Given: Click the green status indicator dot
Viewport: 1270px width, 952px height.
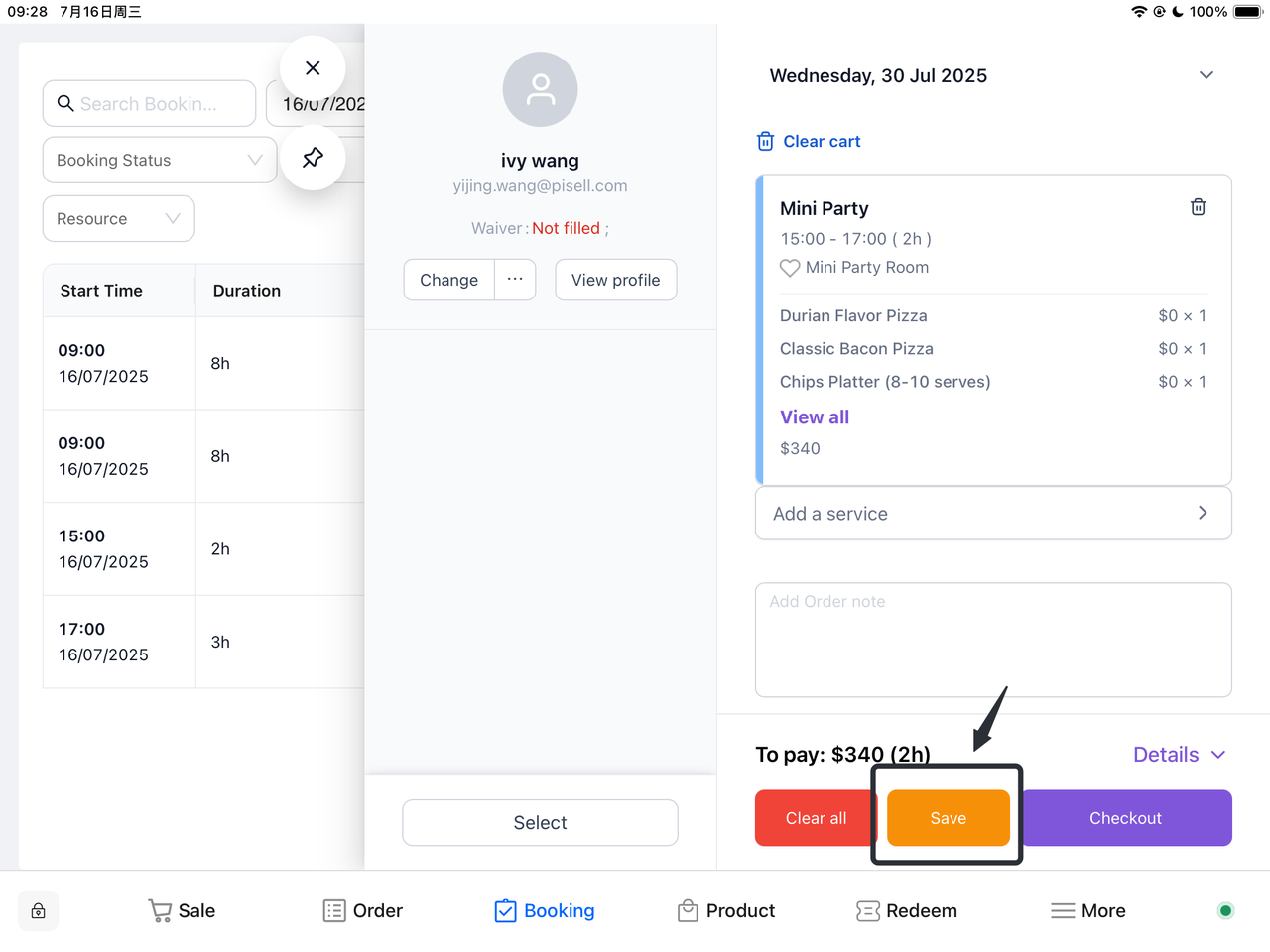Looking at the screenshot, I should [1225, 910].
